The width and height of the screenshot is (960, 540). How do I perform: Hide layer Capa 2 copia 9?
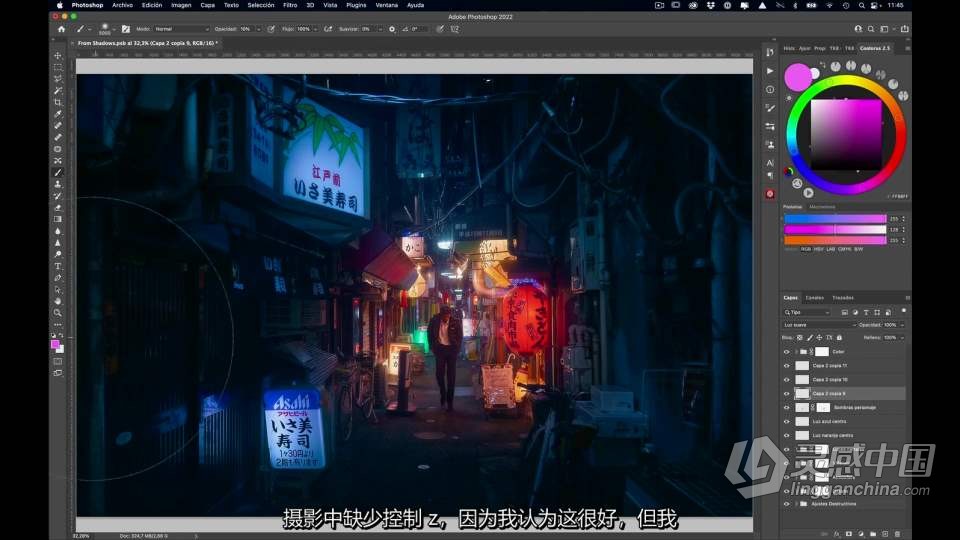(x=787, y=394)
